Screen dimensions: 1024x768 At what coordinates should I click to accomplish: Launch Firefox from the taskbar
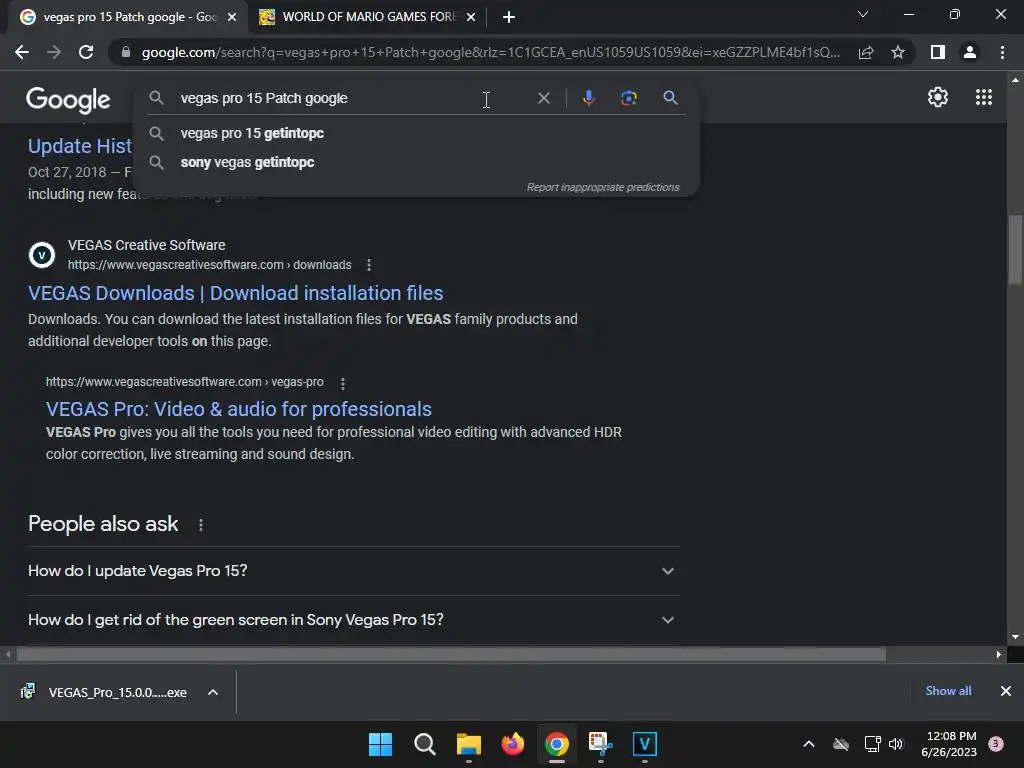(x=513, y=744)
